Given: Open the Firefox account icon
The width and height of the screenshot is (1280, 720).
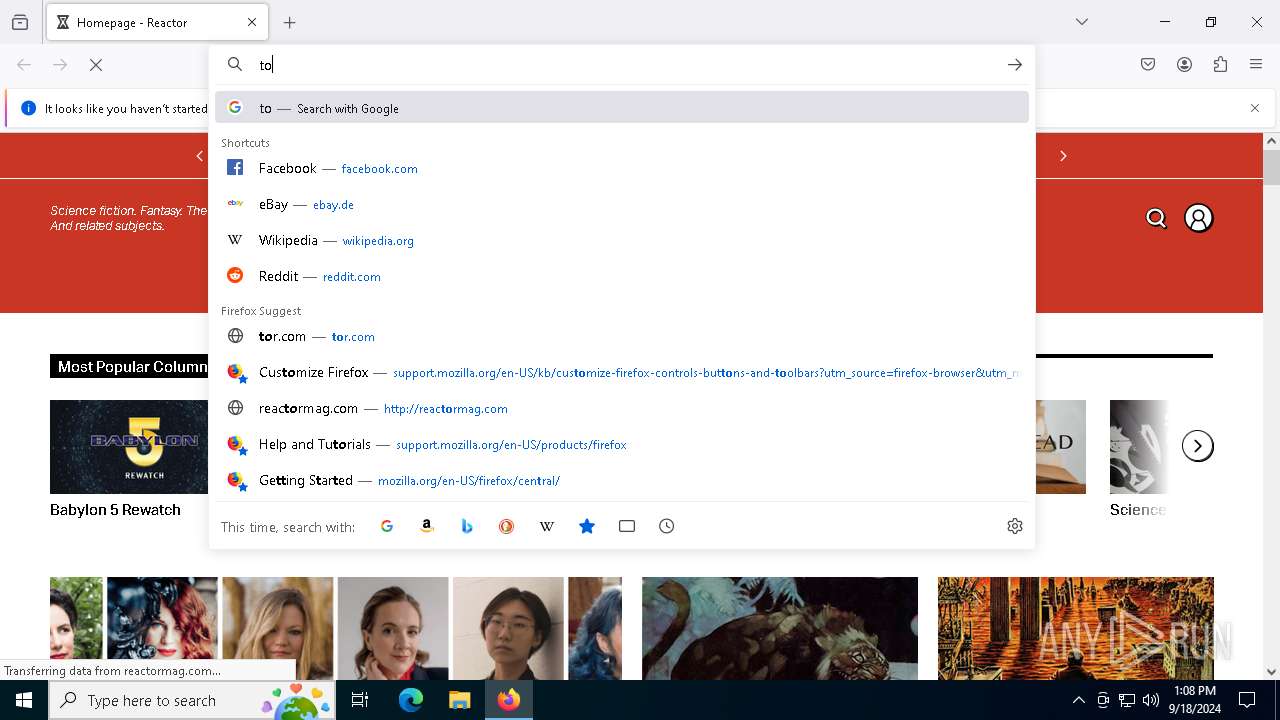Looking at the screenshot, I should coord(1184,65).
